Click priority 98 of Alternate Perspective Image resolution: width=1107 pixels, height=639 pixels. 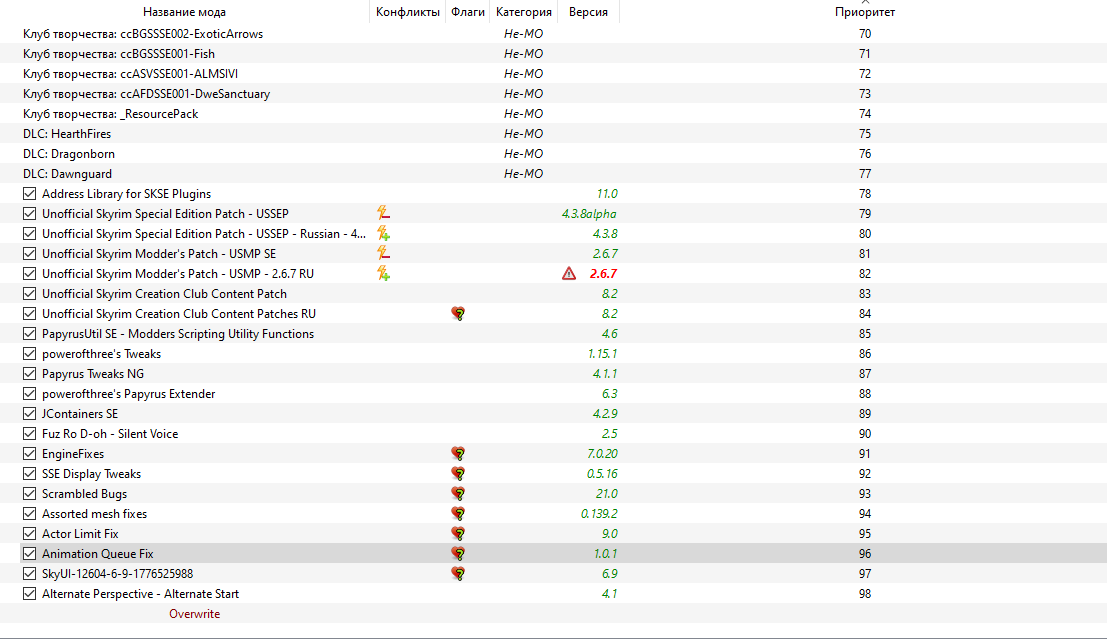(865, 593)
